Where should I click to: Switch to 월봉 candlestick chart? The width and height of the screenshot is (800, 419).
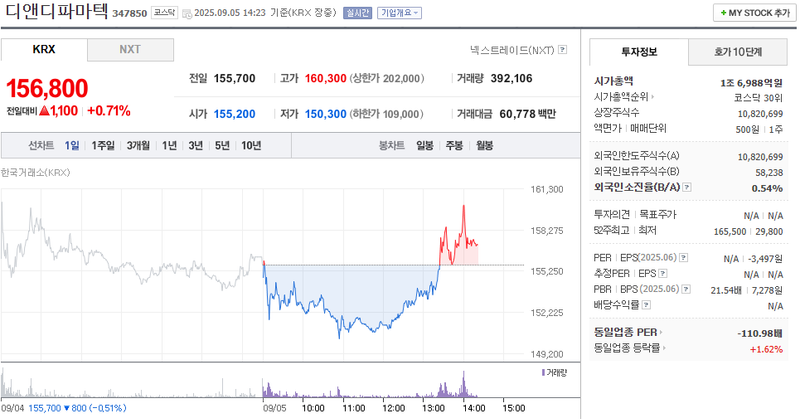[484, 145]
